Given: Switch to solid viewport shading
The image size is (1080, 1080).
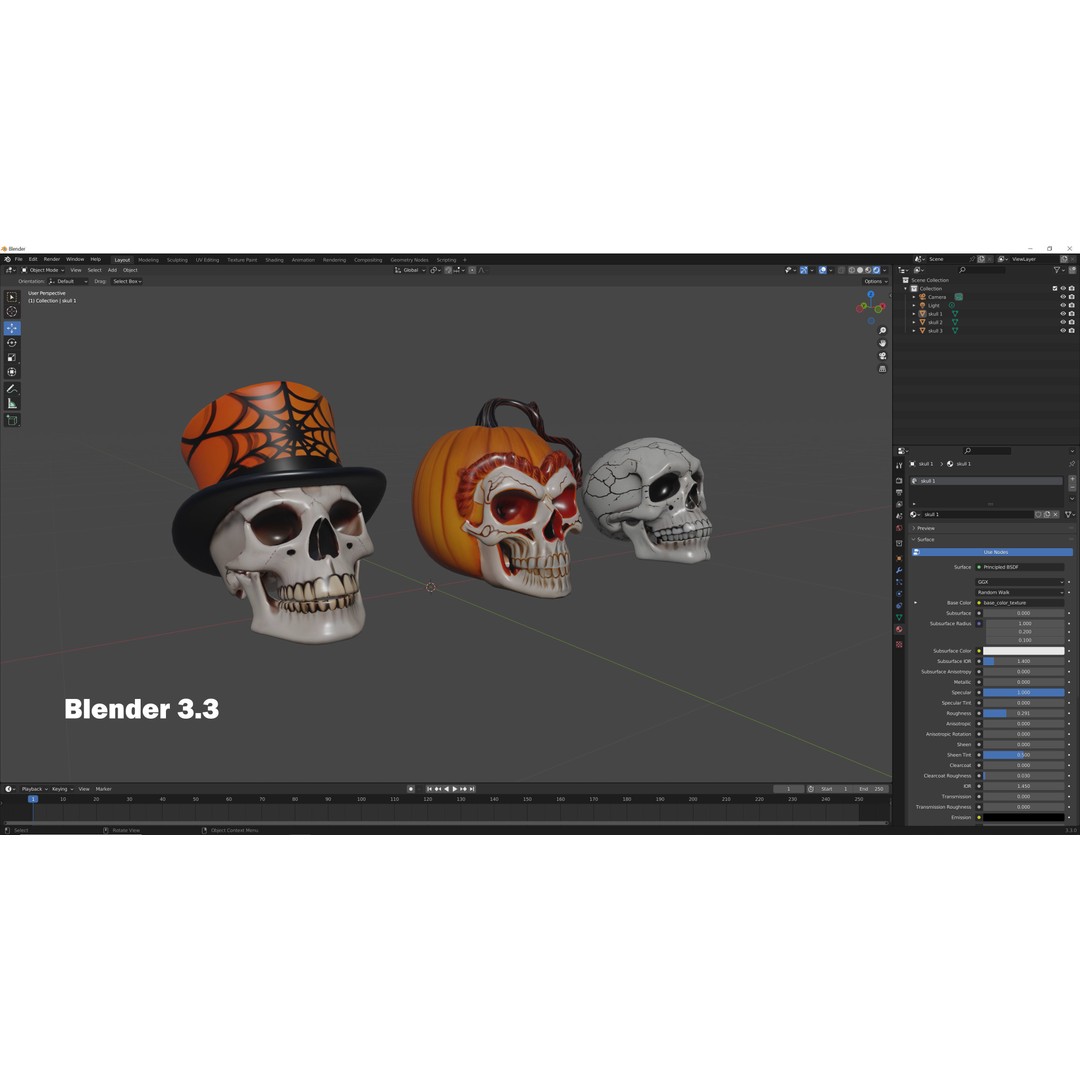Looking at the screenshot, I should (860, 270).
